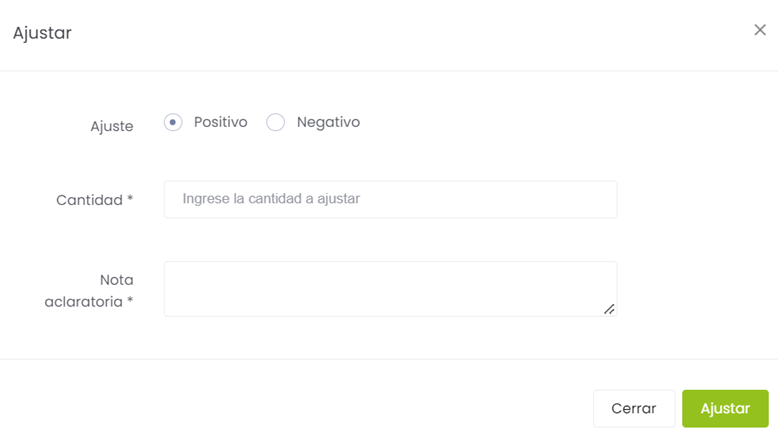Image resolution: width=778 pixels, height=441 pixels.
Task: Select the Positivo radio button
Action: (173, 122)
